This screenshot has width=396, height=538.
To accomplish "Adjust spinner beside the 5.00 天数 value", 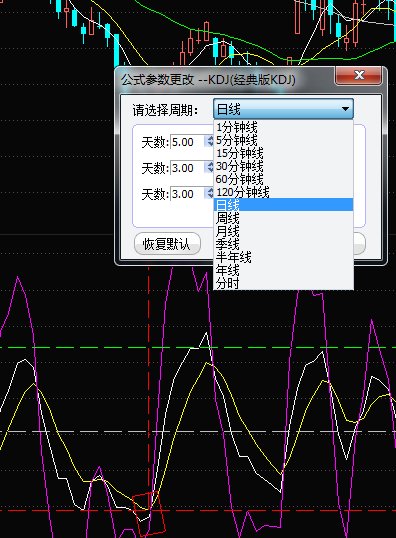I will pos(210,141).
